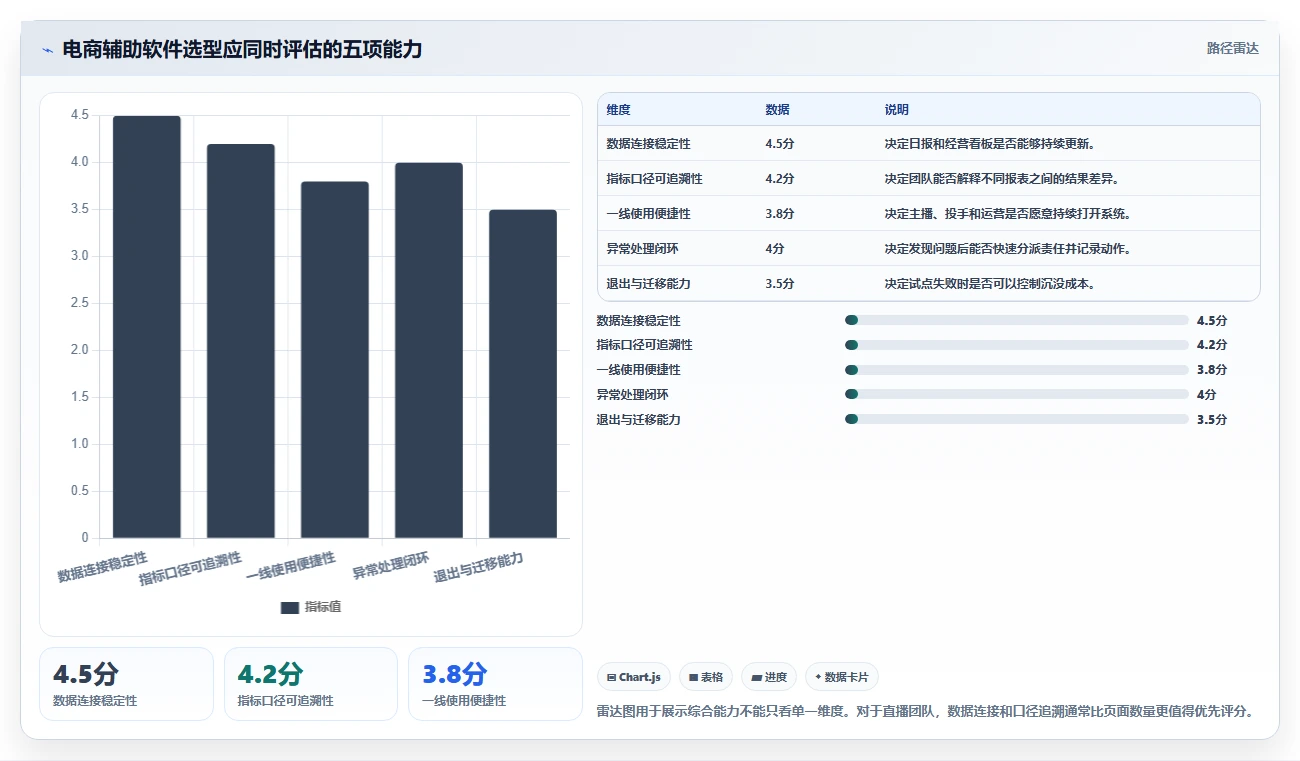Click the 维度 table column header

pyautogui.click(x=619, y=110)
